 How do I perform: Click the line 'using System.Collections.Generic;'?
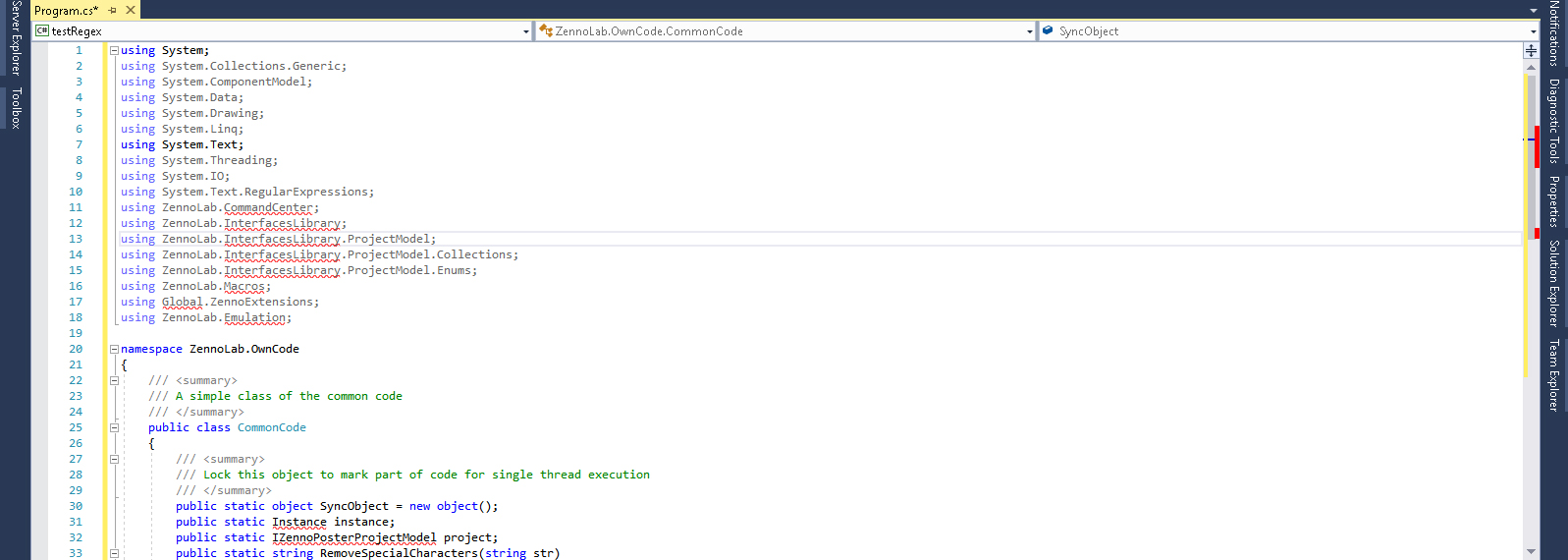point(234,66)
